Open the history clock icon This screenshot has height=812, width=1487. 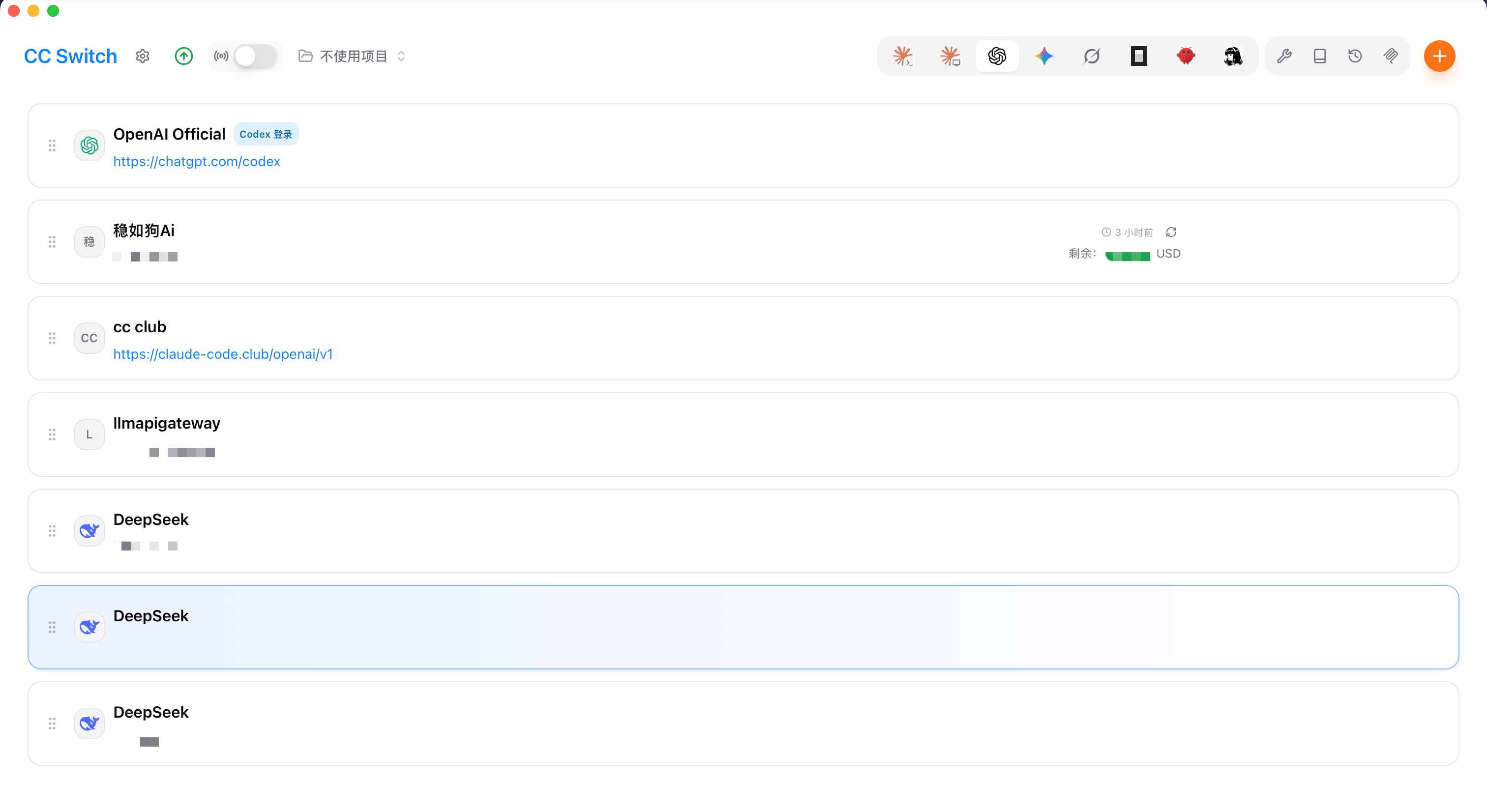click(x=1355, y=56)
